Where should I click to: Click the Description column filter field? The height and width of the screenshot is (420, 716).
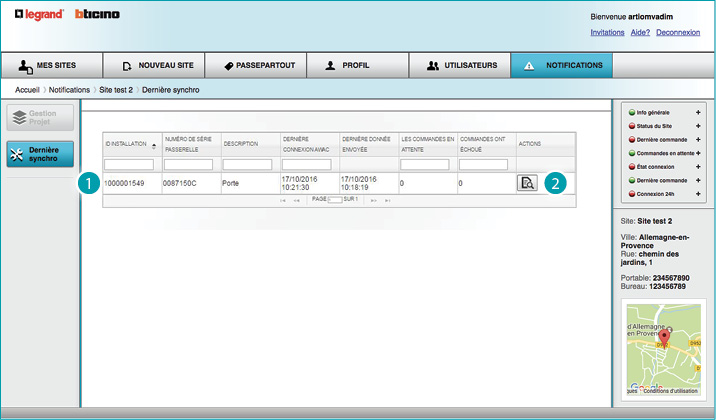coord(247,165)
